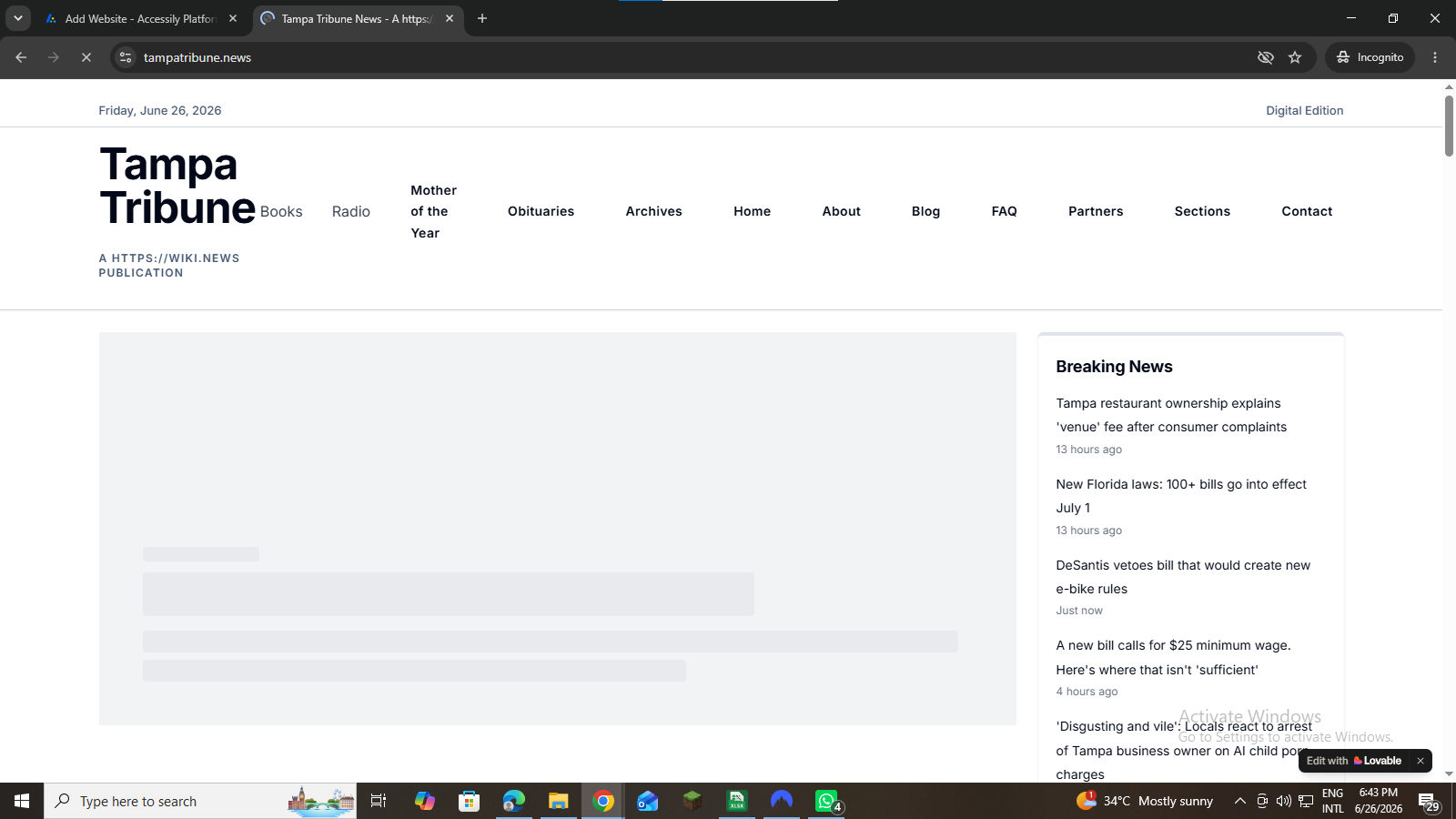This screenshot has height=819, width=1456.
Task: Show hidden system tray icons
Action: click(1239, 801)
